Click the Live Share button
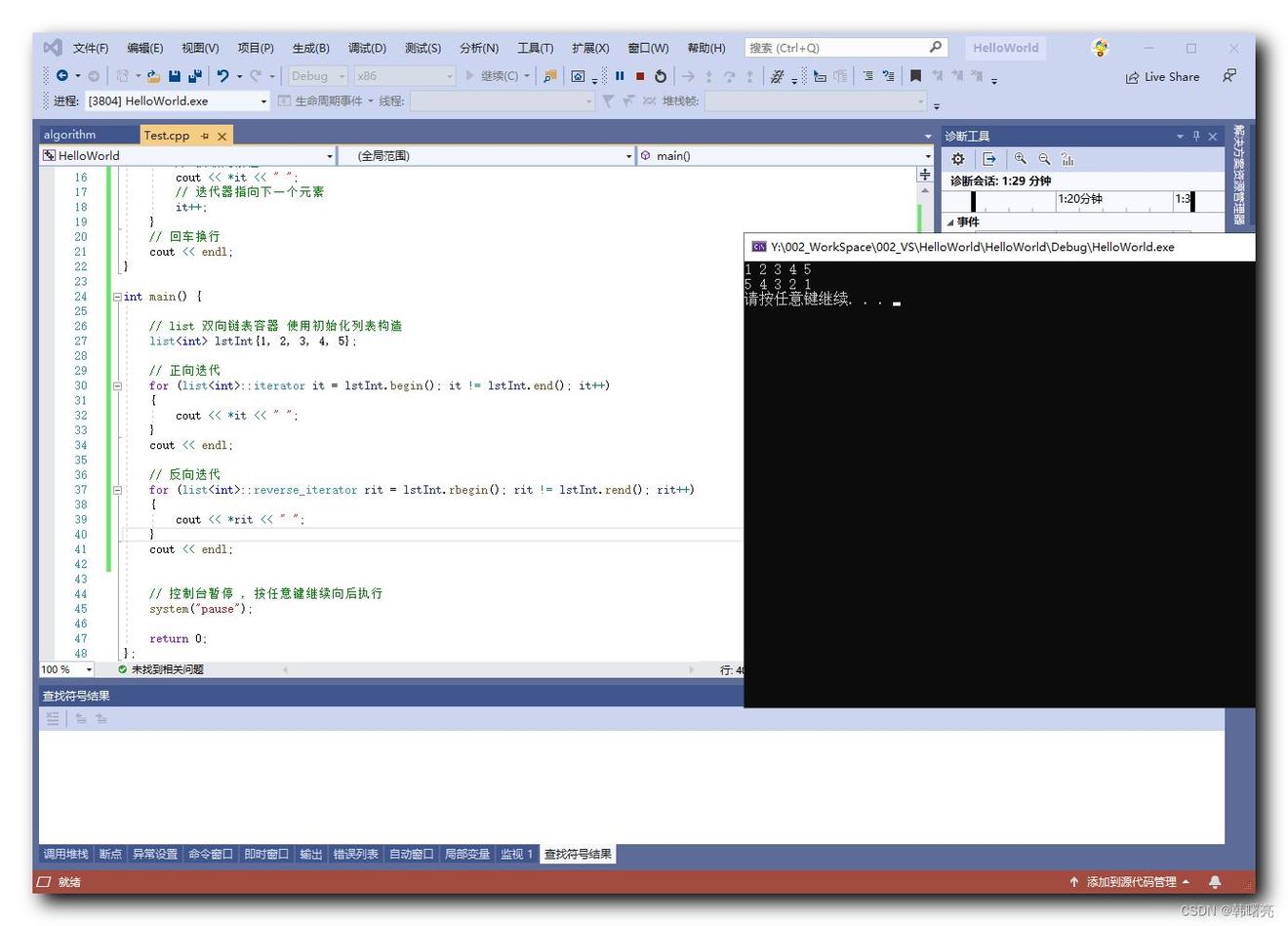The width and height of the screenshot is (1288, 926). pos(1162,77)
